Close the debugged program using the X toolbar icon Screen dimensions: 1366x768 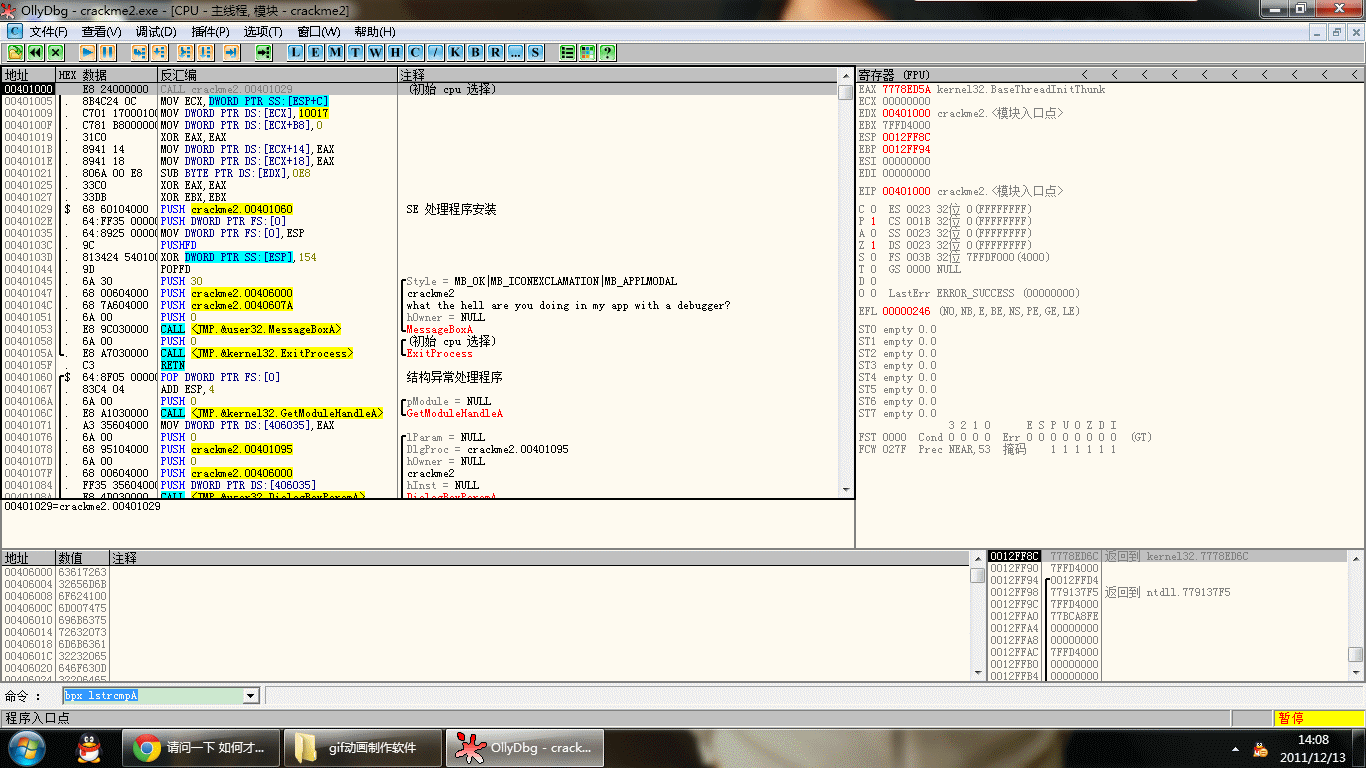[55, 52]
